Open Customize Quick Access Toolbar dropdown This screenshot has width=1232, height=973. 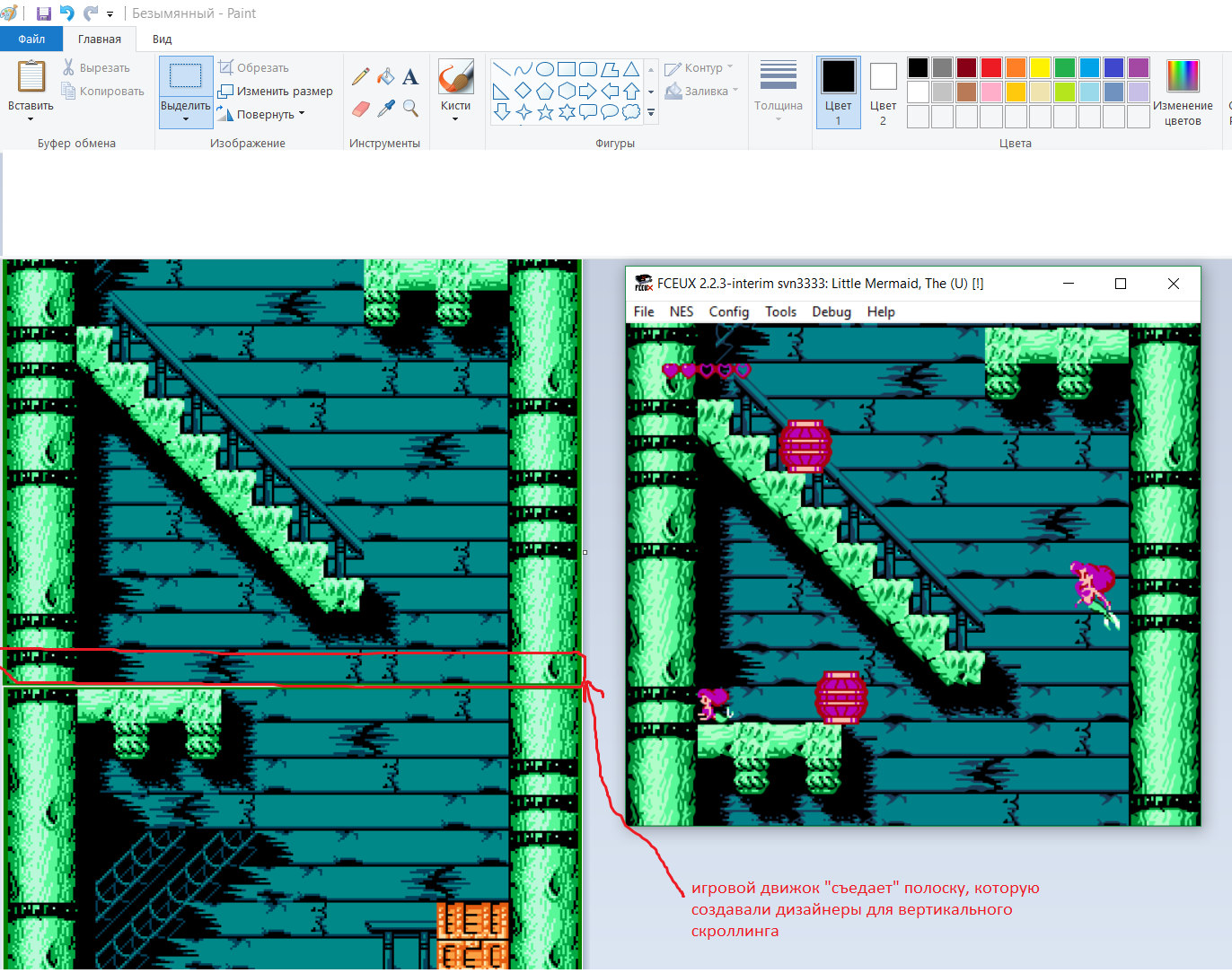click(110, 14)
